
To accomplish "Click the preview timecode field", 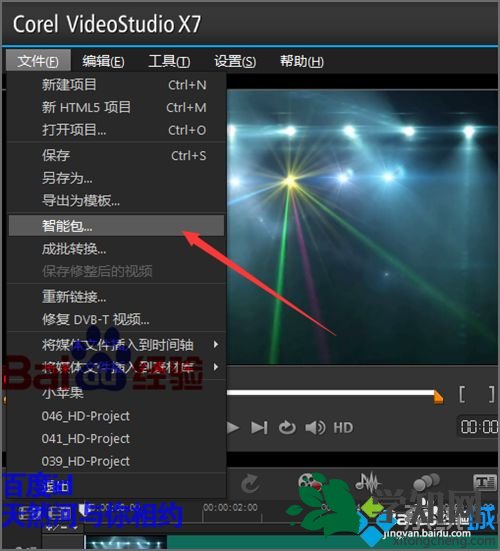I will (x=479, y=427).
